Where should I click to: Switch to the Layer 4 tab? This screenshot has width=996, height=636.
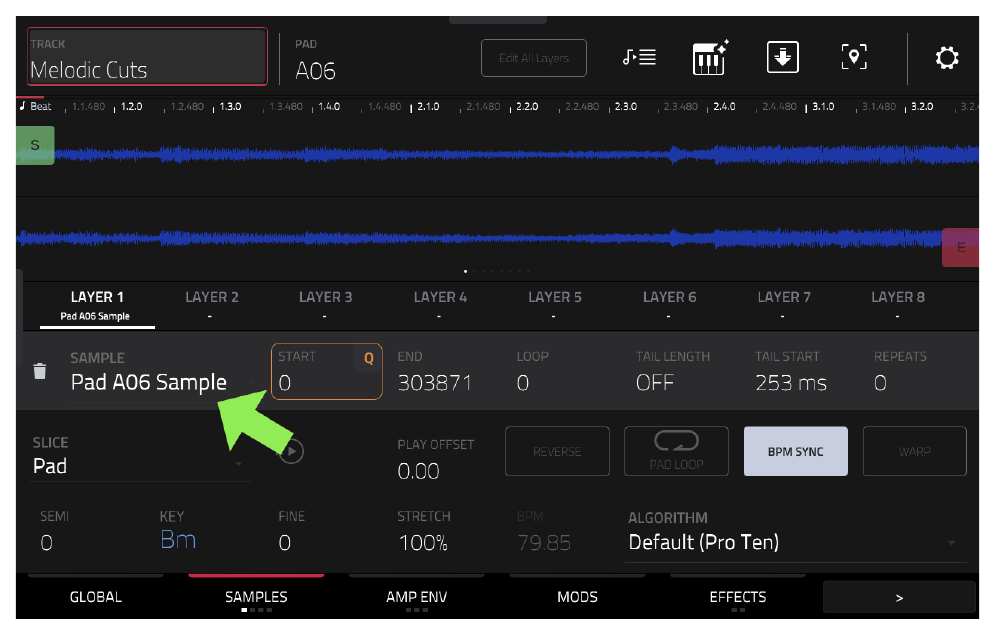(x=440, y=306)
